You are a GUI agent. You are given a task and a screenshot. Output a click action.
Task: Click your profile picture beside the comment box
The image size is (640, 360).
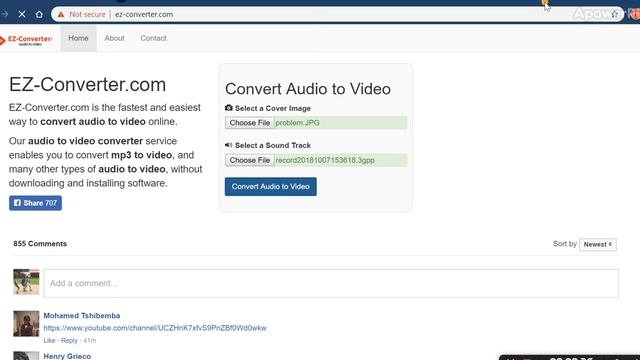(26, 282)
